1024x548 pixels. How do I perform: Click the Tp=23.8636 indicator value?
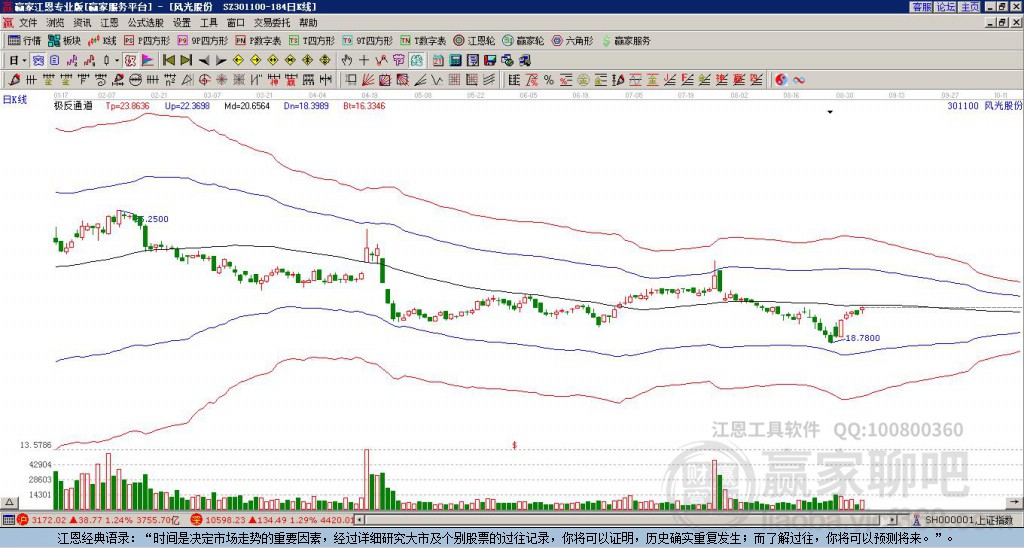[x=127, y=105]
